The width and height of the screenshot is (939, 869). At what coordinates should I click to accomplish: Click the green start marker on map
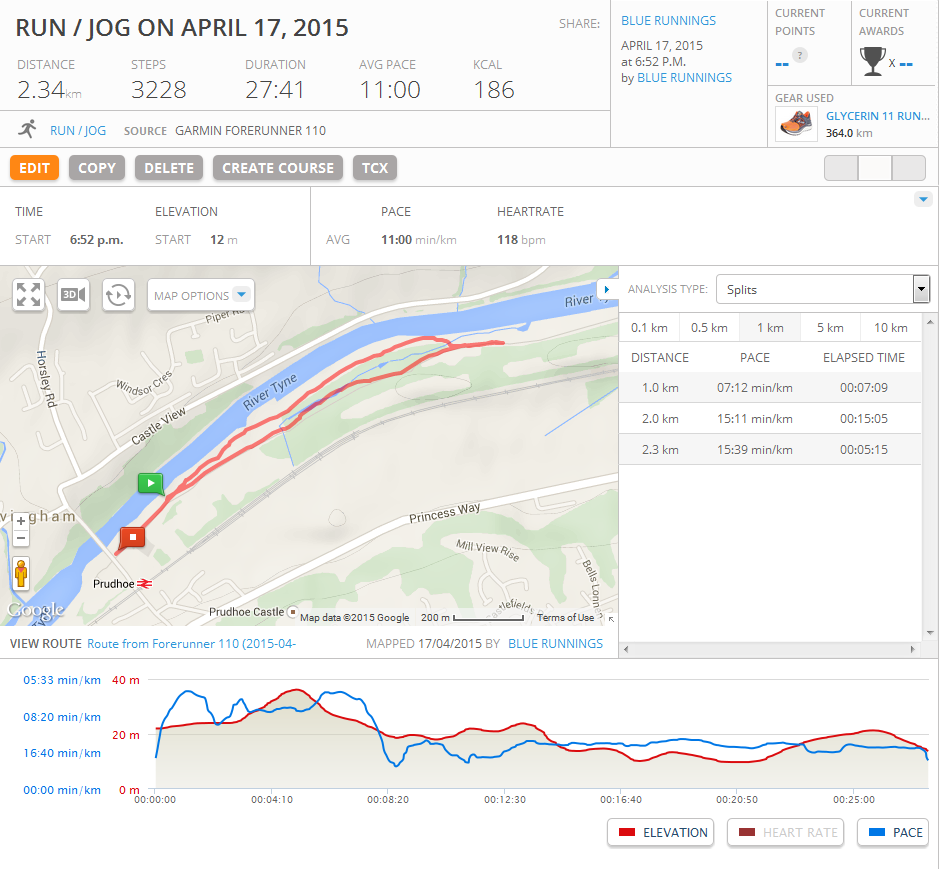point(150,484)
